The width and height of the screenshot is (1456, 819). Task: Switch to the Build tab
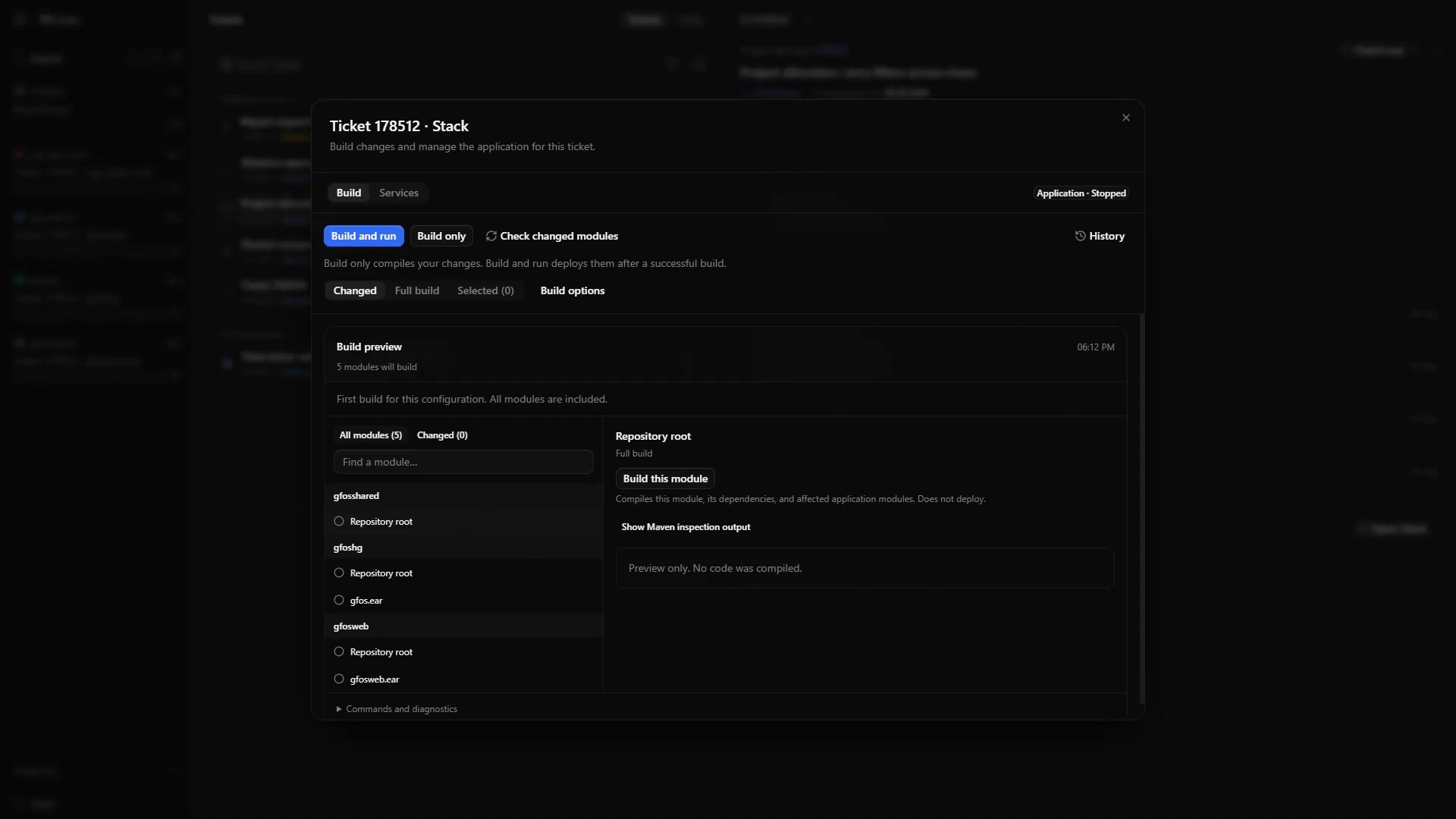(x=349, y=193)
